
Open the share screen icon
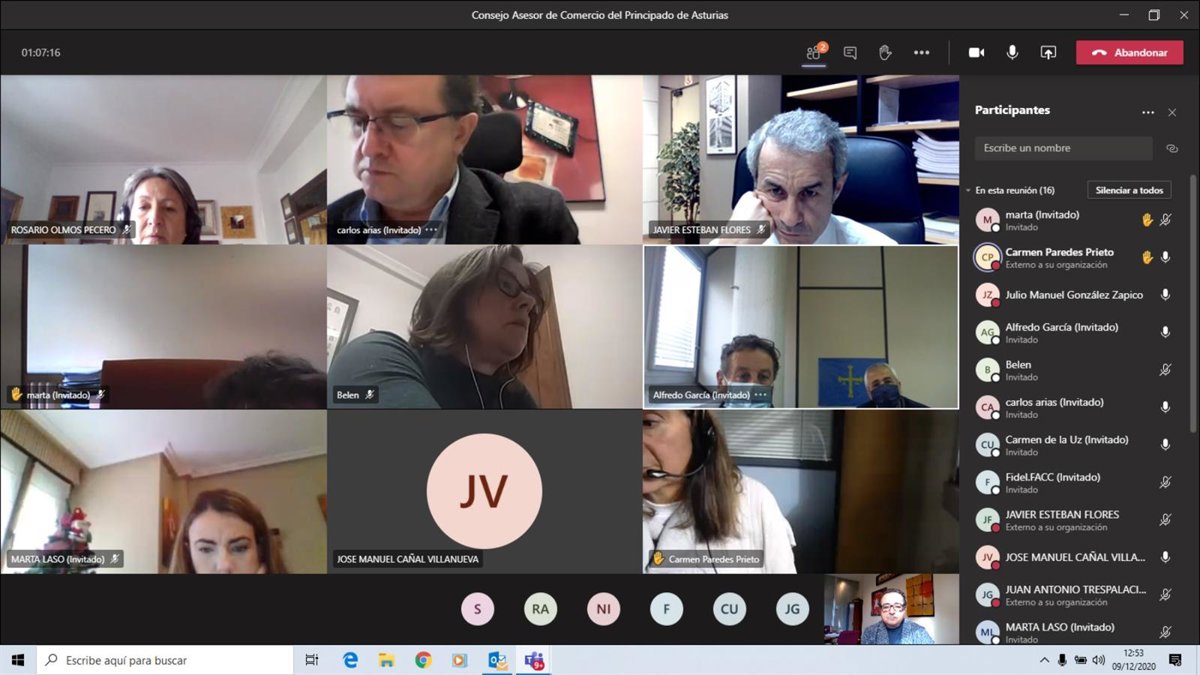(x=1048, y=53)
